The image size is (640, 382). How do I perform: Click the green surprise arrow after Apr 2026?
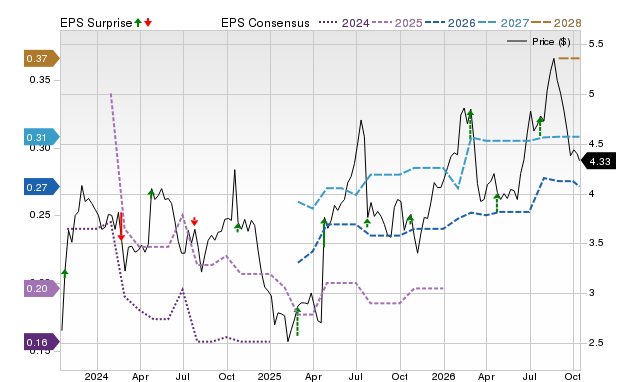tap(497, 203)
